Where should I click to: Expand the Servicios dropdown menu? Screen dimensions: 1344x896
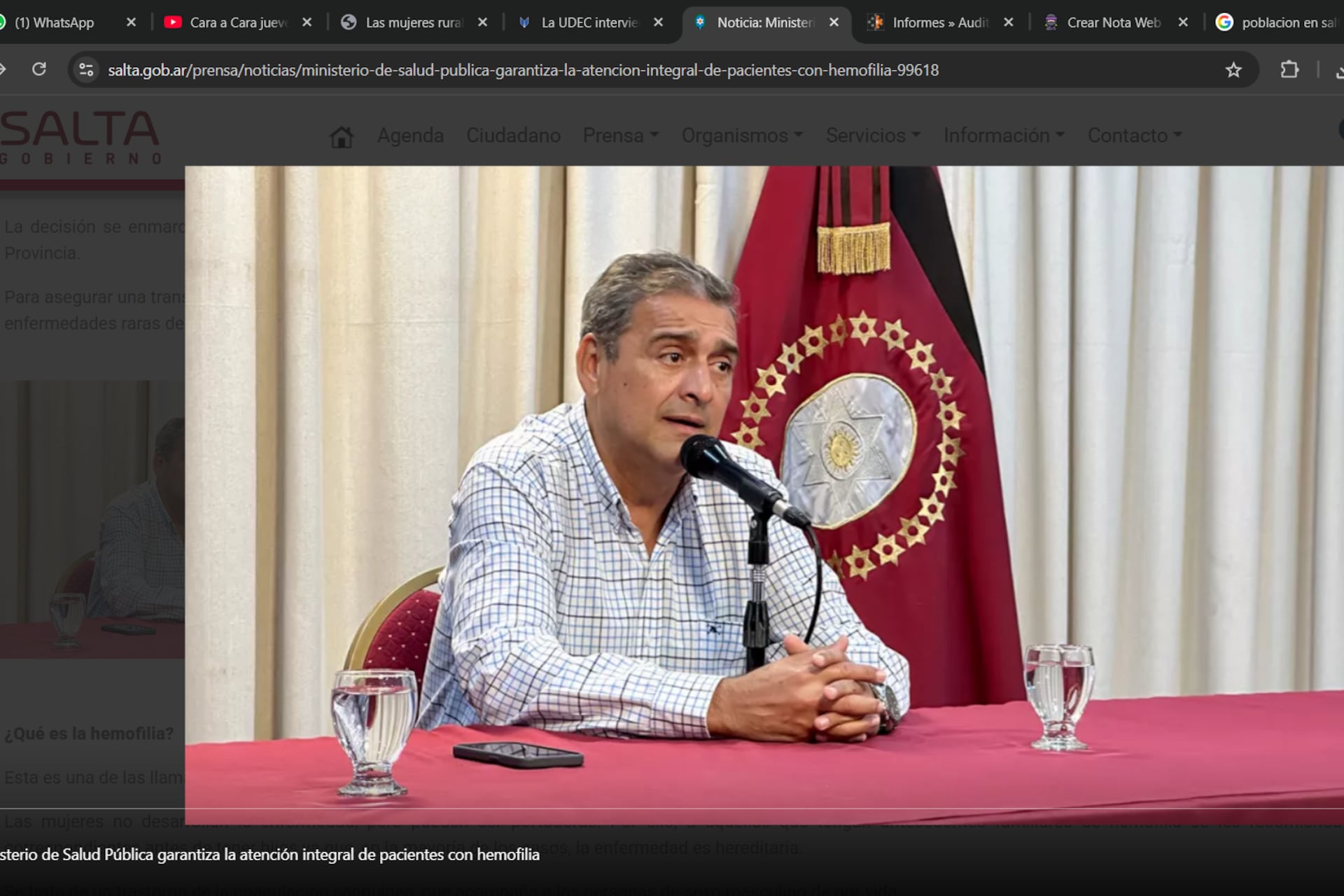tap(873, 135)
